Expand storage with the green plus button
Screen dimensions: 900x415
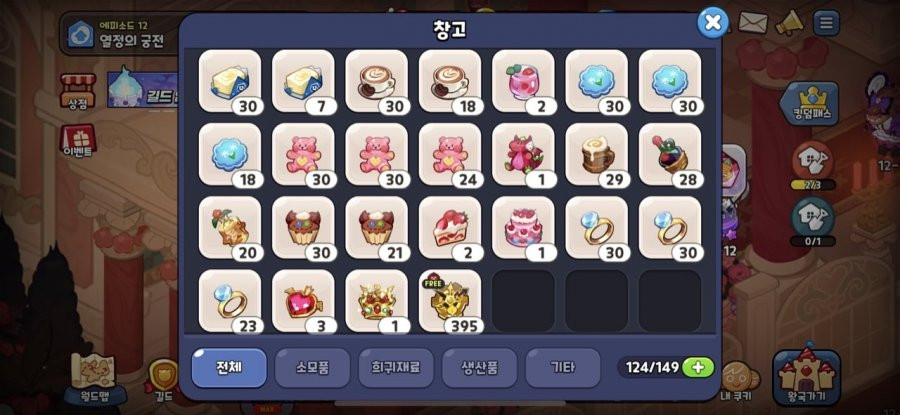pos(698,367)
